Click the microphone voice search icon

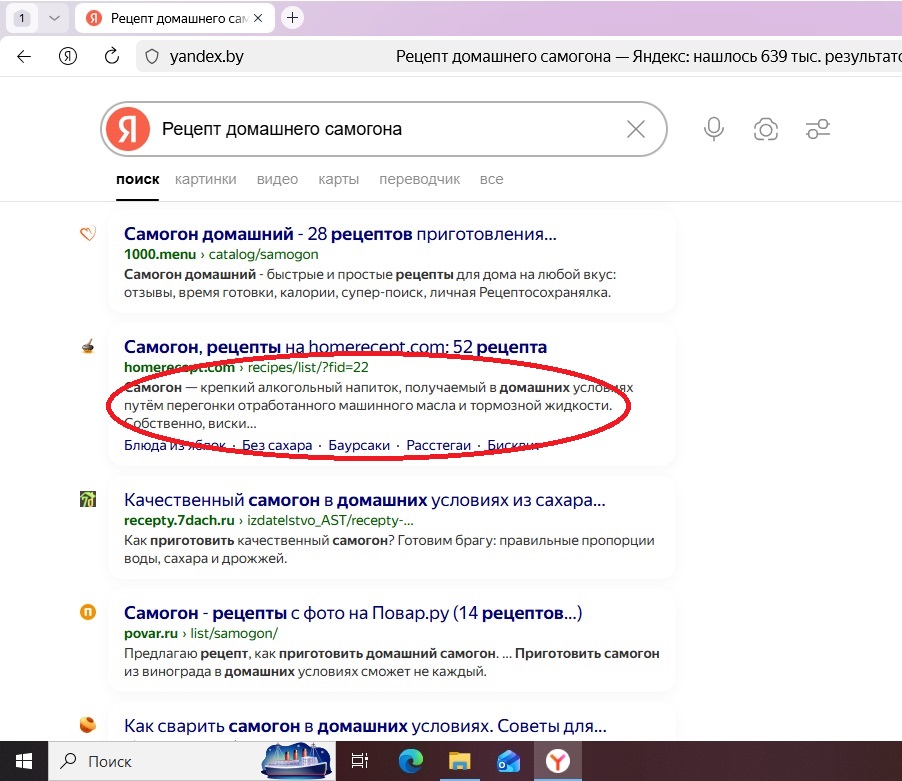[x=713, y=129]
